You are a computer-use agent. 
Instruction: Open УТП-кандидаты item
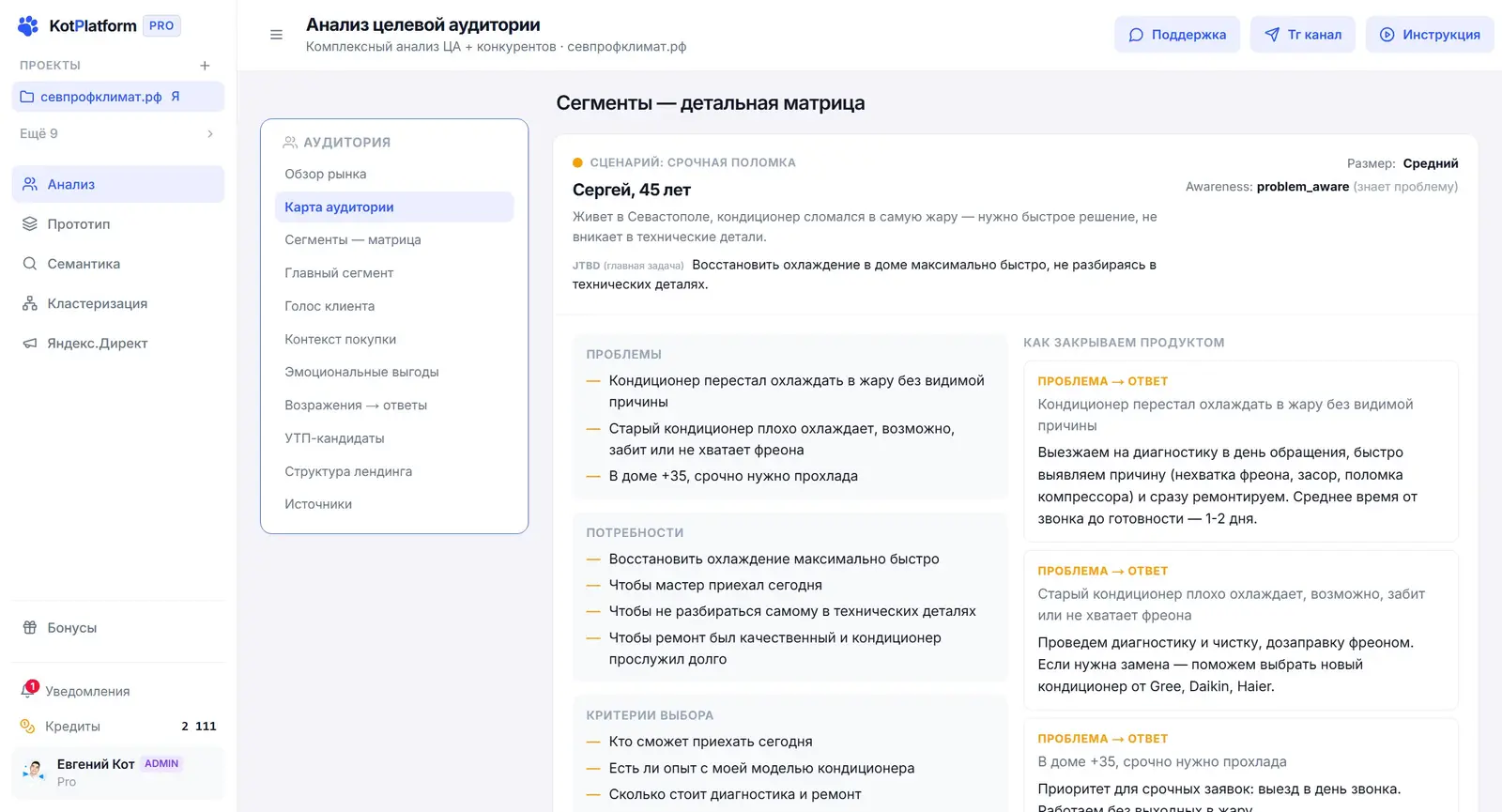pyautogui.click(x=394, y=438)
